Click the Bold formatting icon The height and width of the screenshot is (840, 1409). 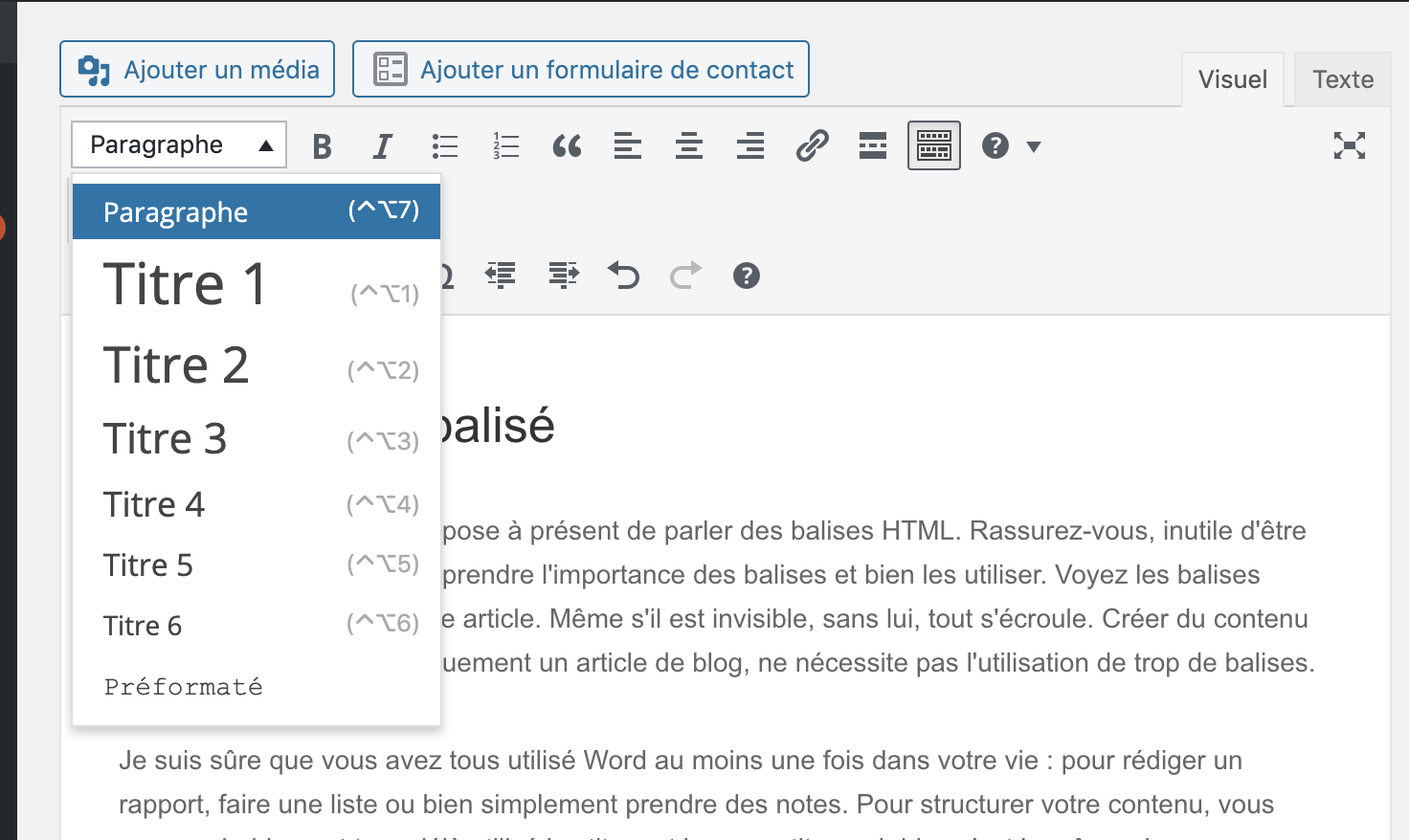323,146
